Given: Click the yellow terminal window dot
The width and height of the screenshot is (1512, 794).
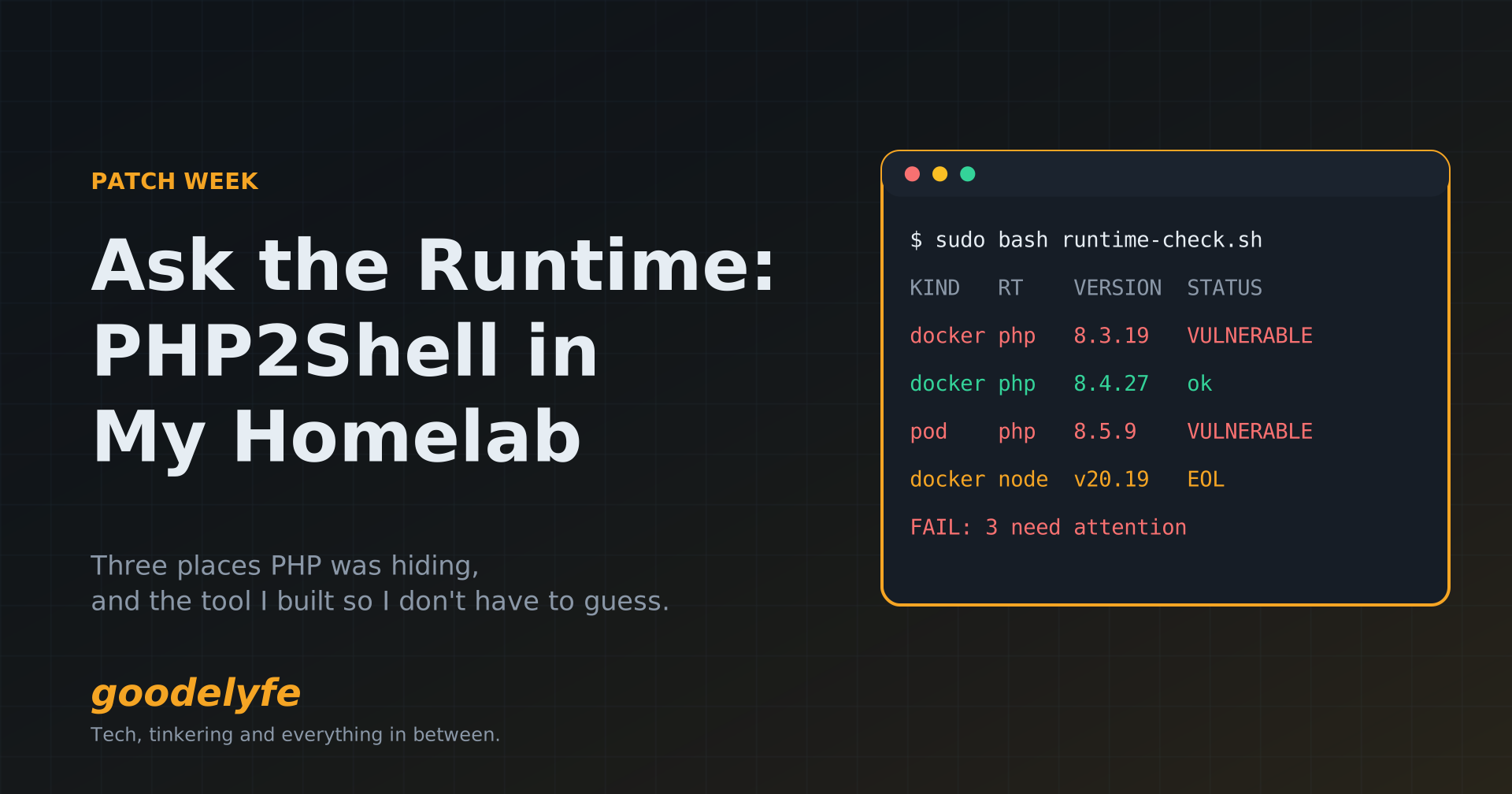Looking at the screenshot, I should tap(939, 174).
